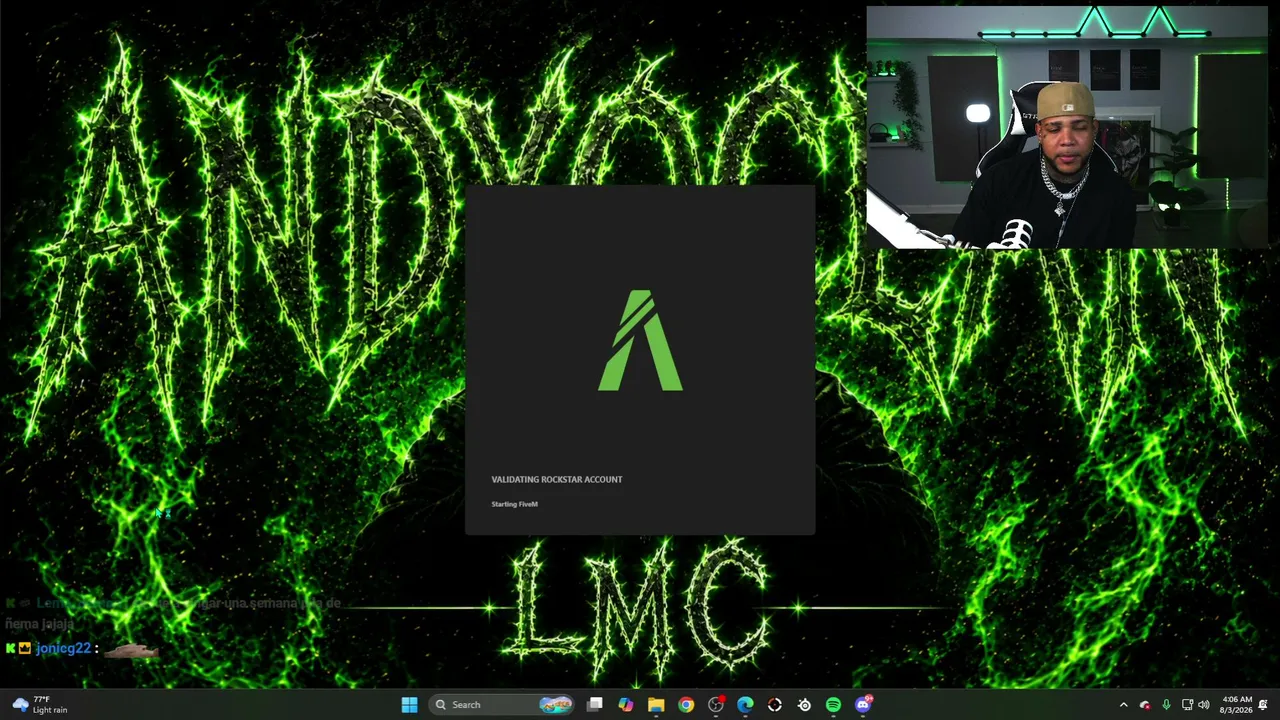This screenshot has width=1280, height=720.
Task: Open the weather widget showing Light rain
Action: (40, 705)
